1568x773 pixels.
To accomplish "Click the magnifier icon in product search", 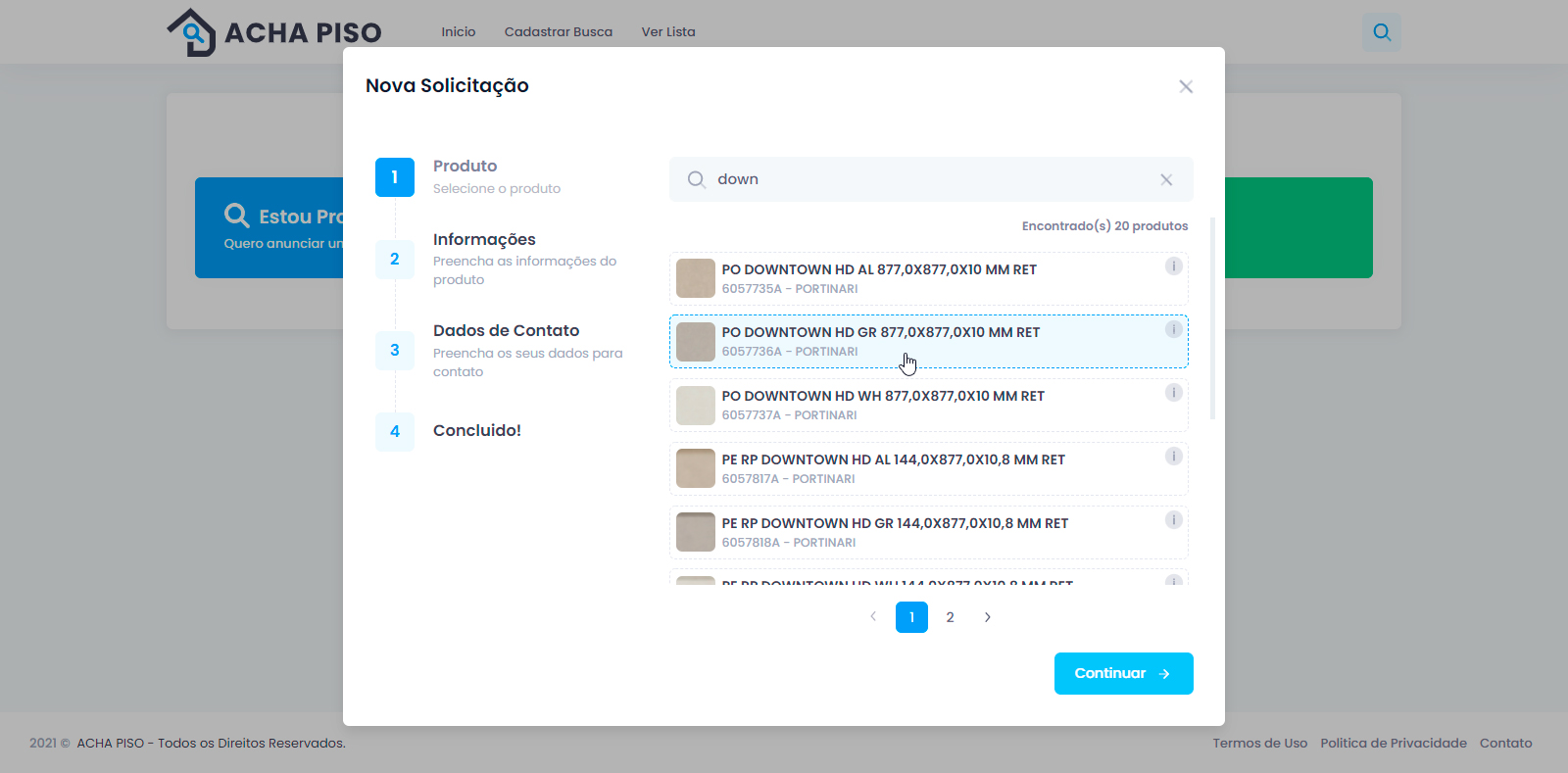I will [x=696, y=179].
